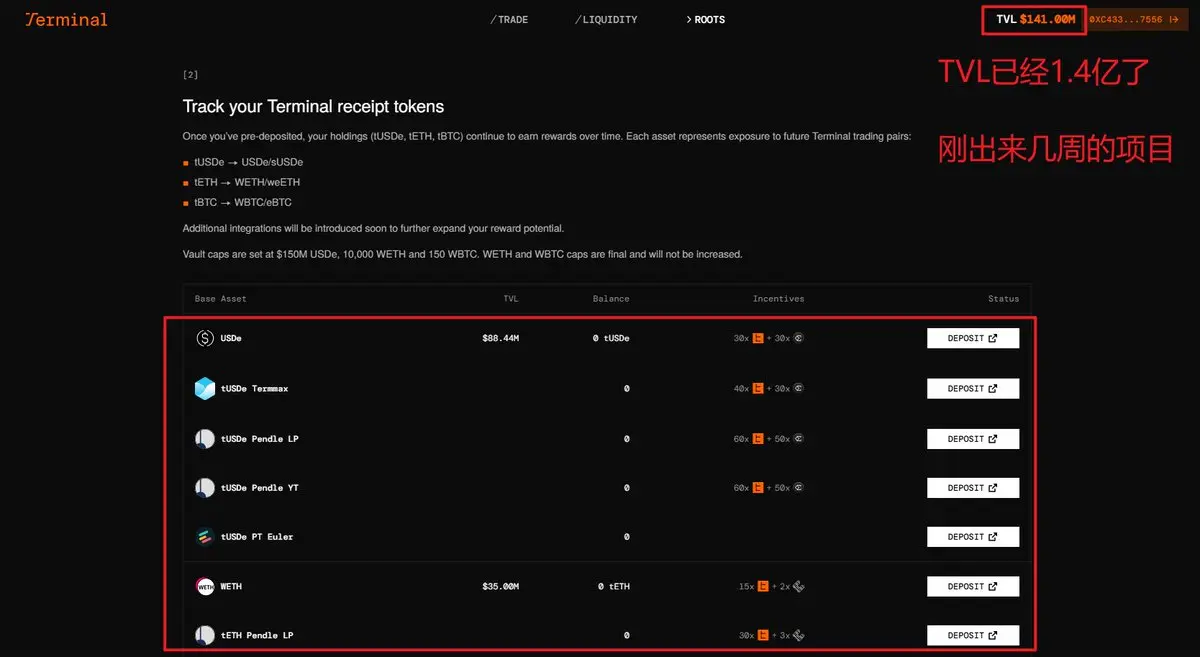Click Terminal 40x icon in tUSDe Termmax row

[x=758, y=388]
